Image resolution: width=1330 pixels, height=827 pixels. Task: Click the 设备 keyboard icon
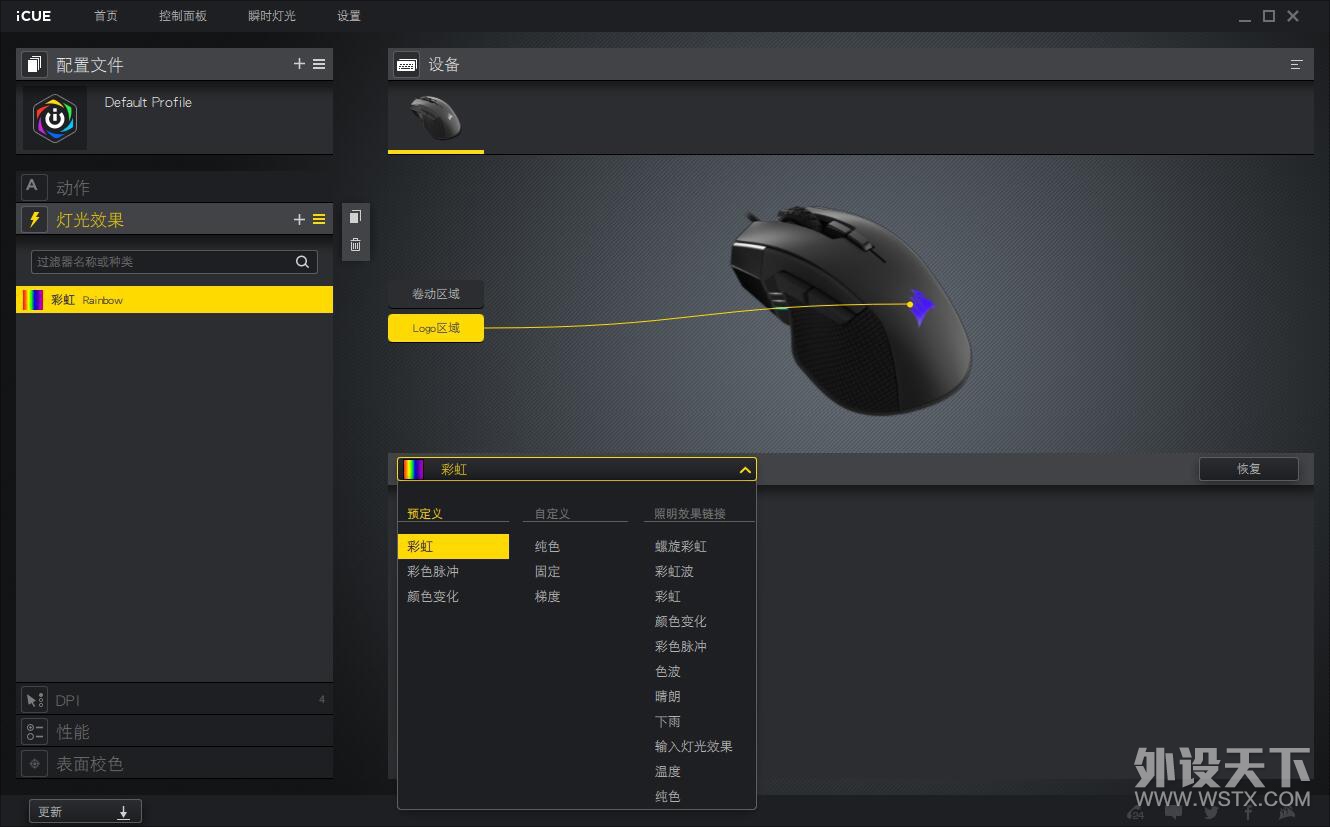tap(406, 64)
